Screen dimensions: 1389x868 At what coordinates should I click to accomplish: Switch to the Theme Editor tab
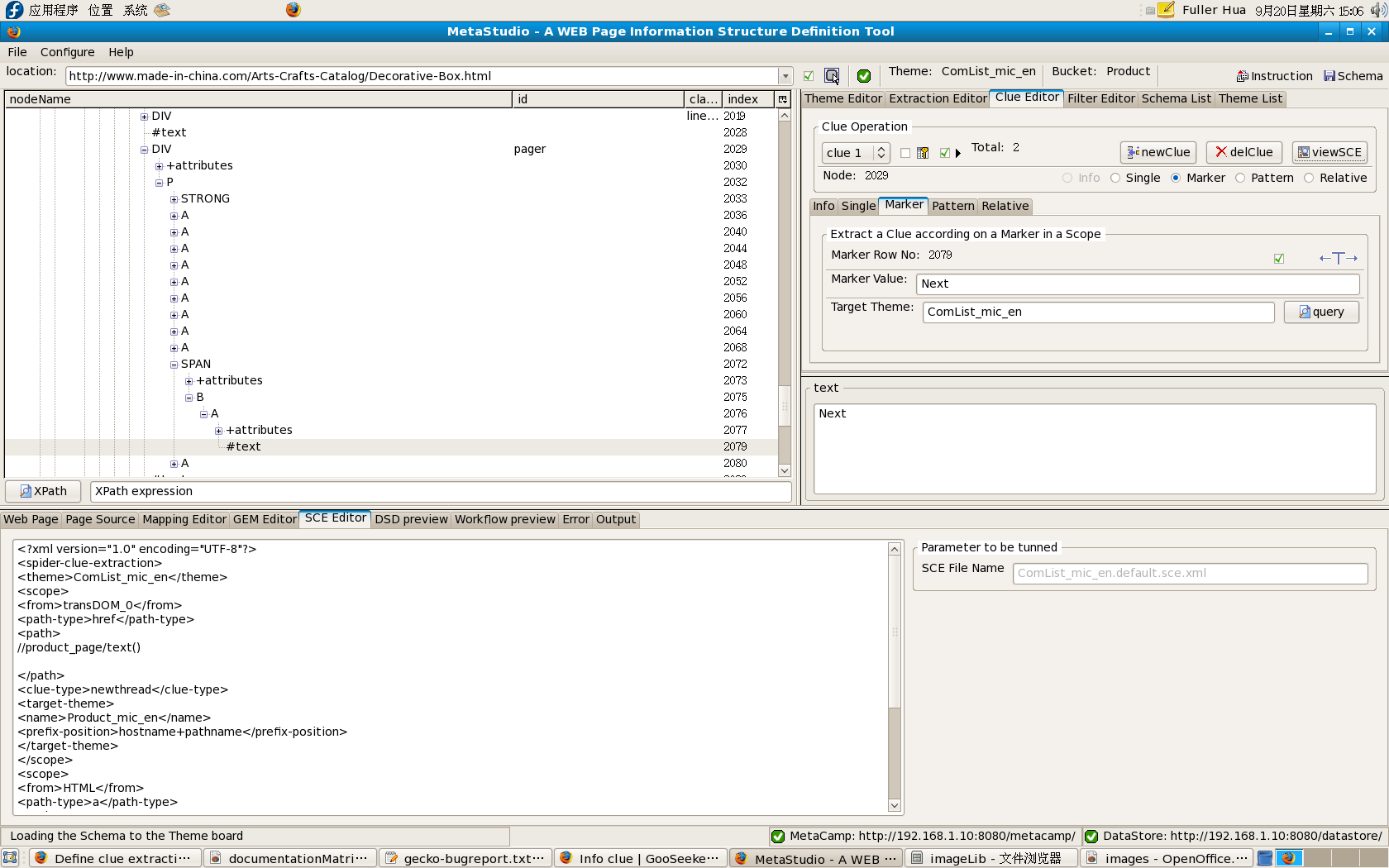point(843,98)
